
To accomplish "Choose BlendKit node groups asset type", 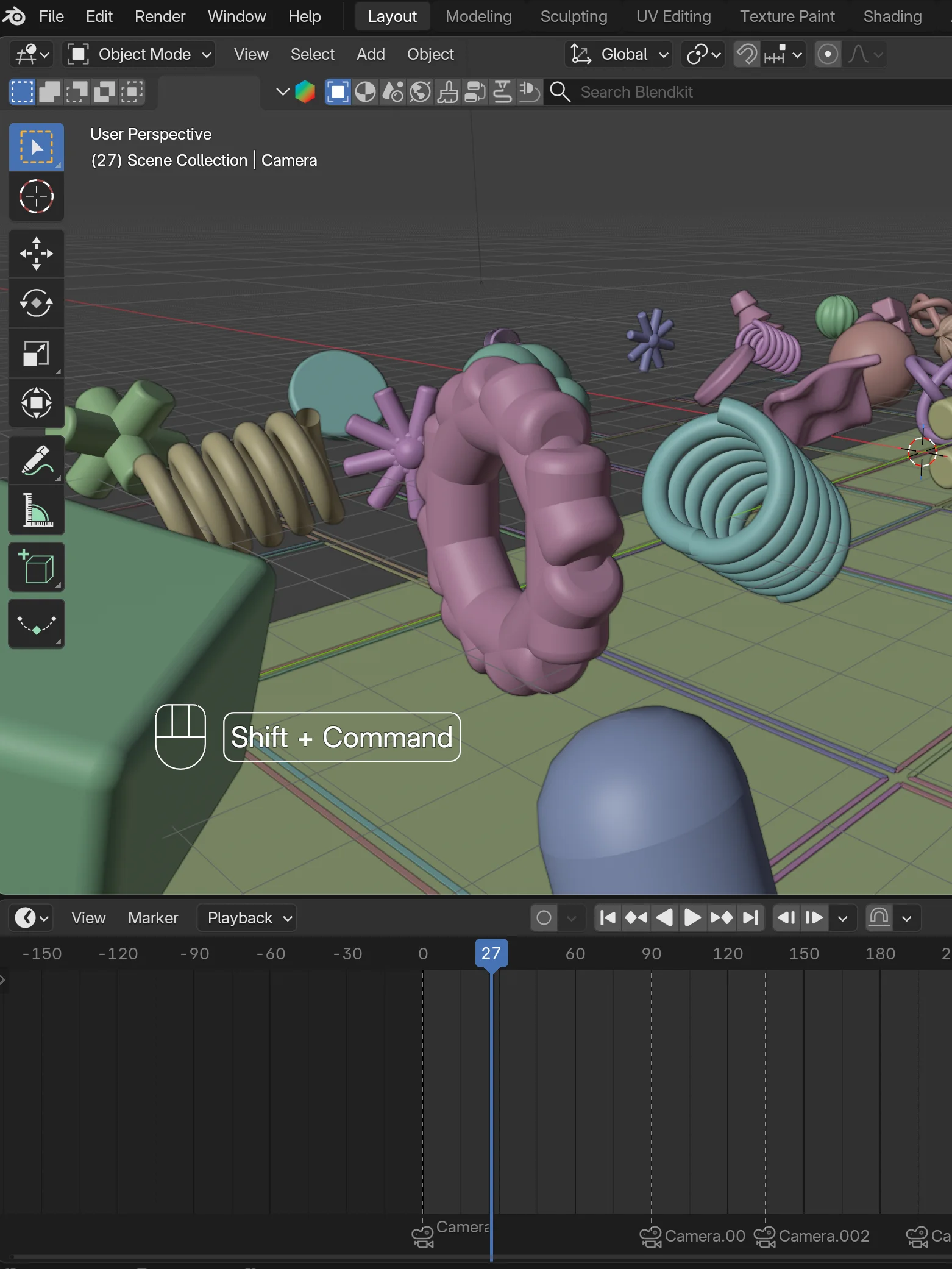I will [x=475, y=92].
